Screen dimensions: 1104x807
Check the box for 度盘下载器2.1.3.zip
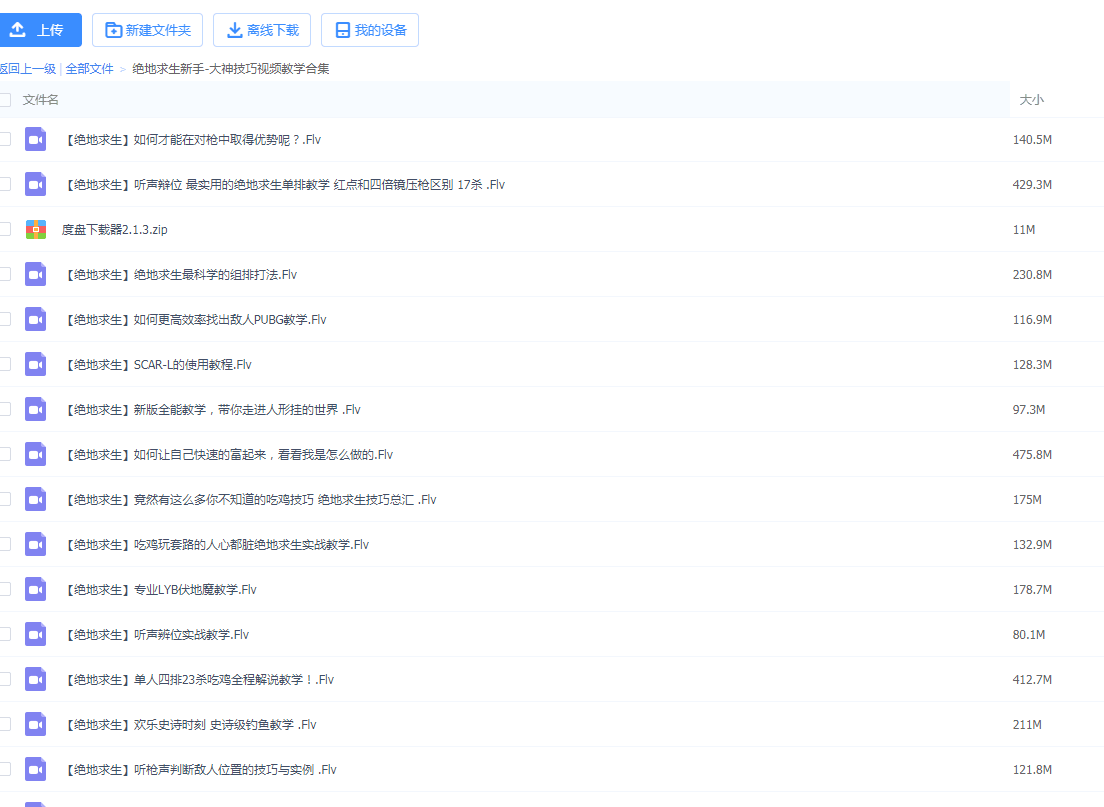pos(5,229)
